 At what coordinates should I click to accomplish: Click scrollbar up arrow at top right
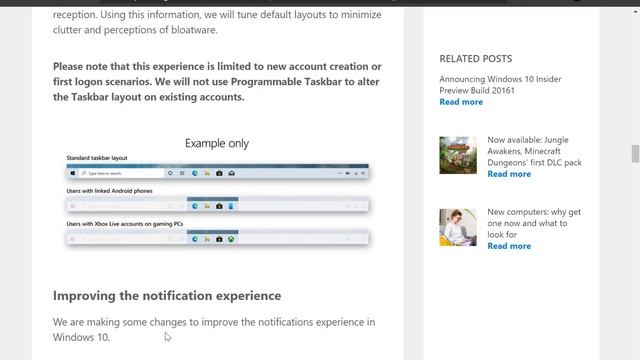635,12
